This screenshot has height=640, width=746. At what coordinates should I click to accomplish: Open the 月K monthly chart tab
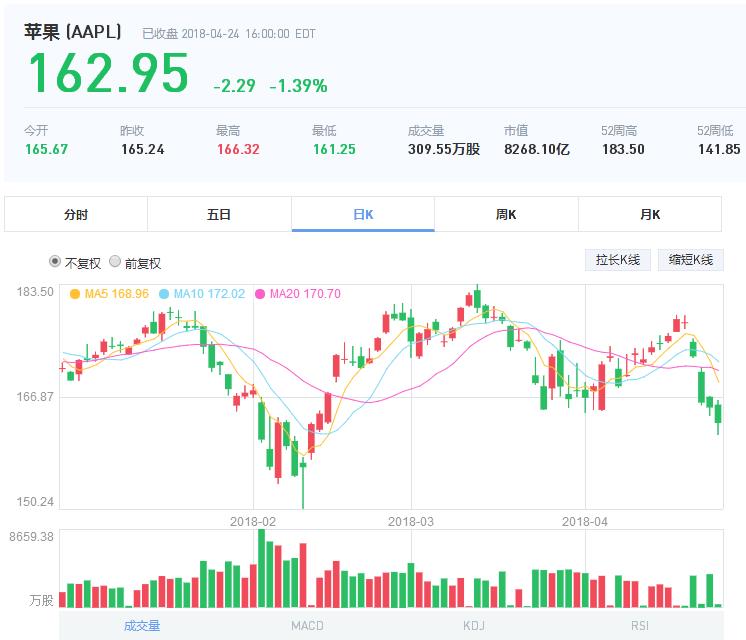650,214
